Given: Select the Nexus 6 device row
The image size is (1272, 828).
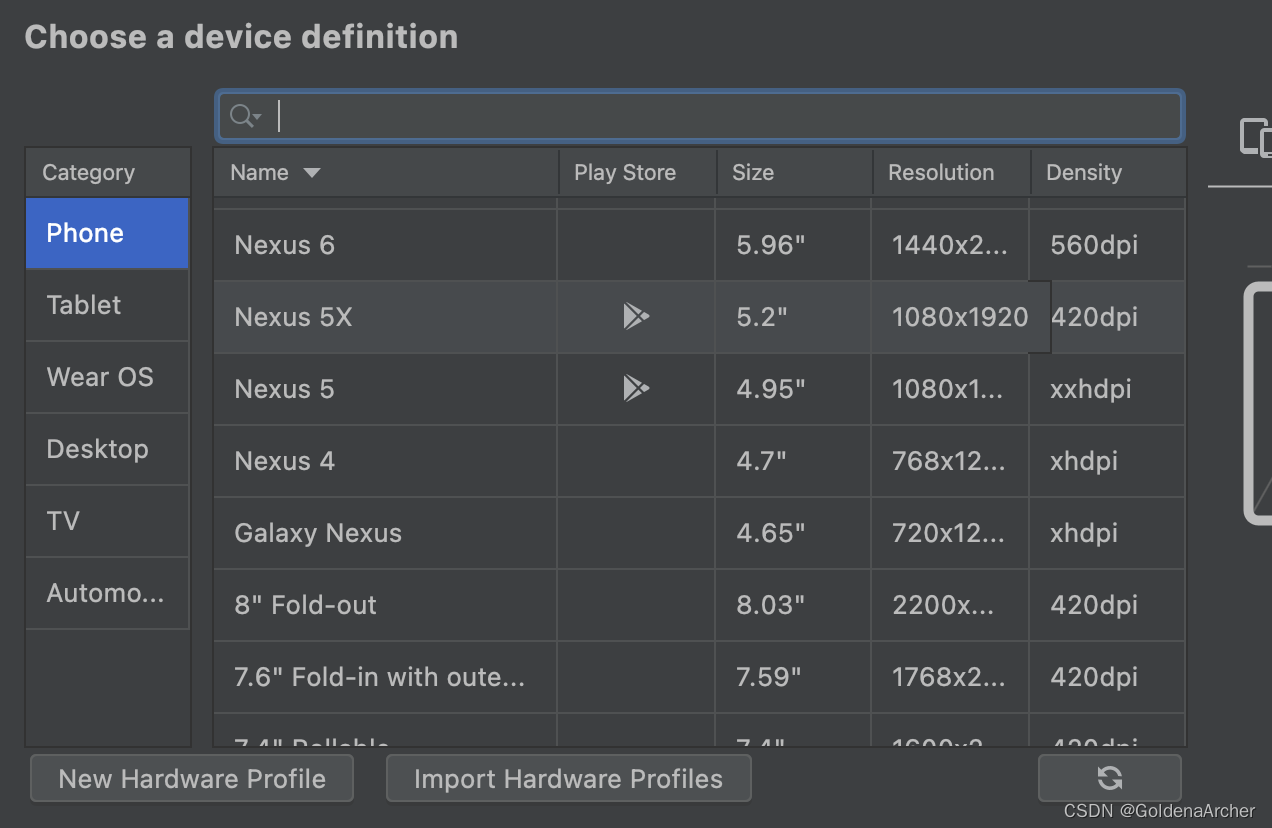Looking at the screenshot, I should tap(385, 245).
